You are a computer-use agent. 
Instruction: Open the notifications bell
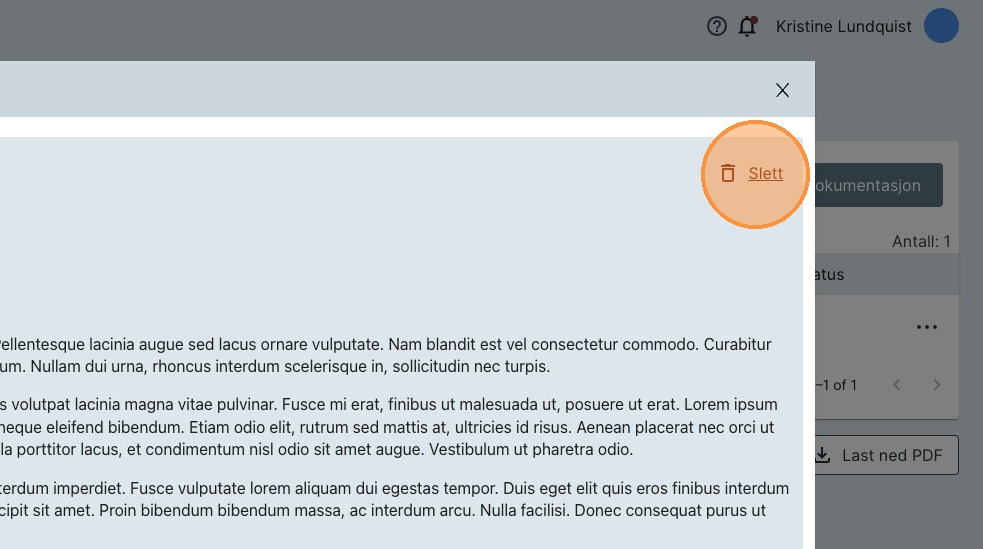pos(747,27)
